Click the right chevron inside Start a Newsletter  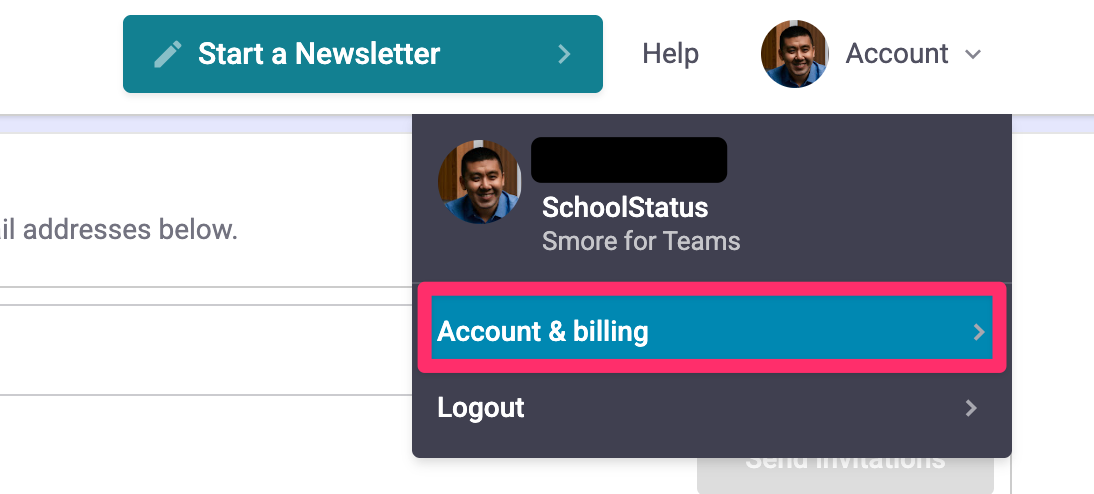coord(564,54)
